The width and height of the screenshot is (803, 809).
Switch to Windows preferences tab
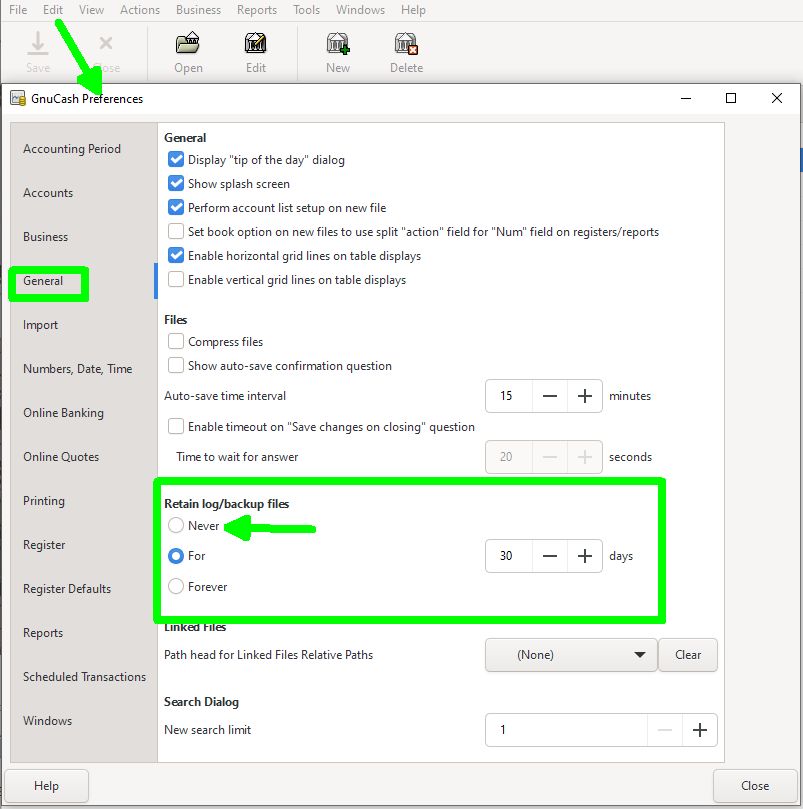click(x=83, y=721)
